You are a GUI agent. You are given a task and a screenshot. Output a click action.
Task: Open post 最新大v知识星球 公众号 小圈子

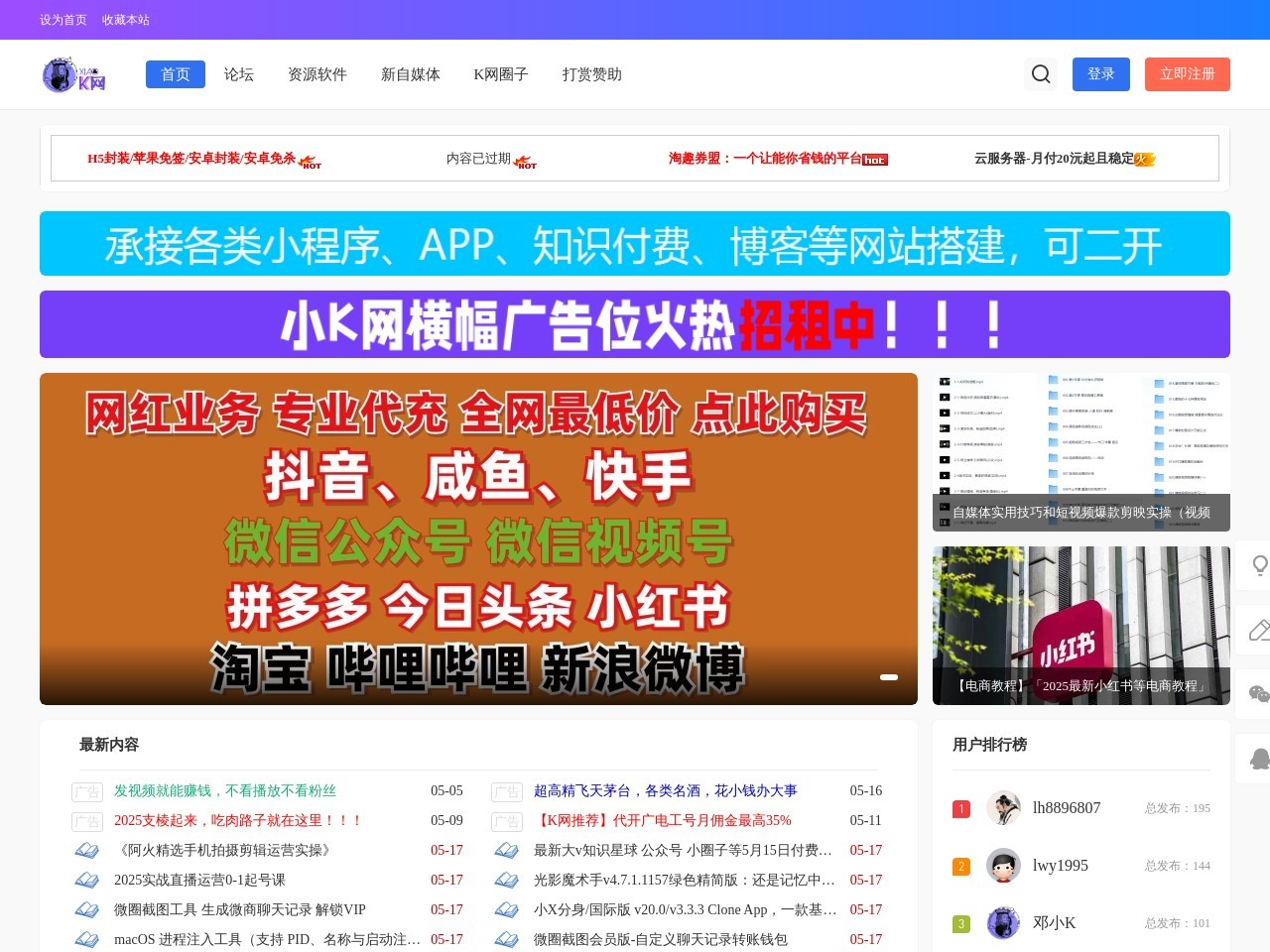click(685, 851)
